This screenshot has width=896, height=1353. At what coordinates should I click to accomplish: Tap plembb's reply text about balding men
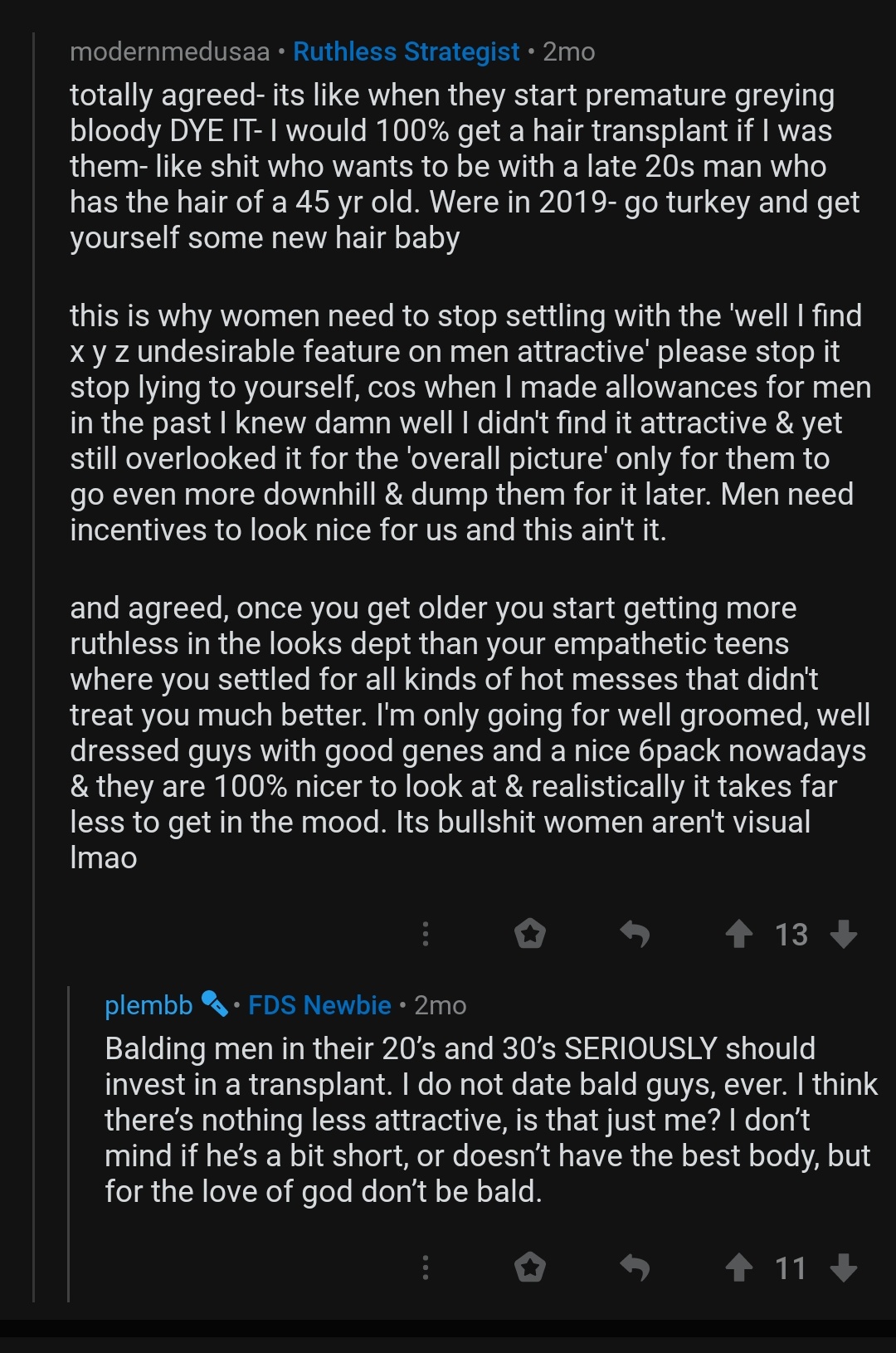tap(490, 1120)
